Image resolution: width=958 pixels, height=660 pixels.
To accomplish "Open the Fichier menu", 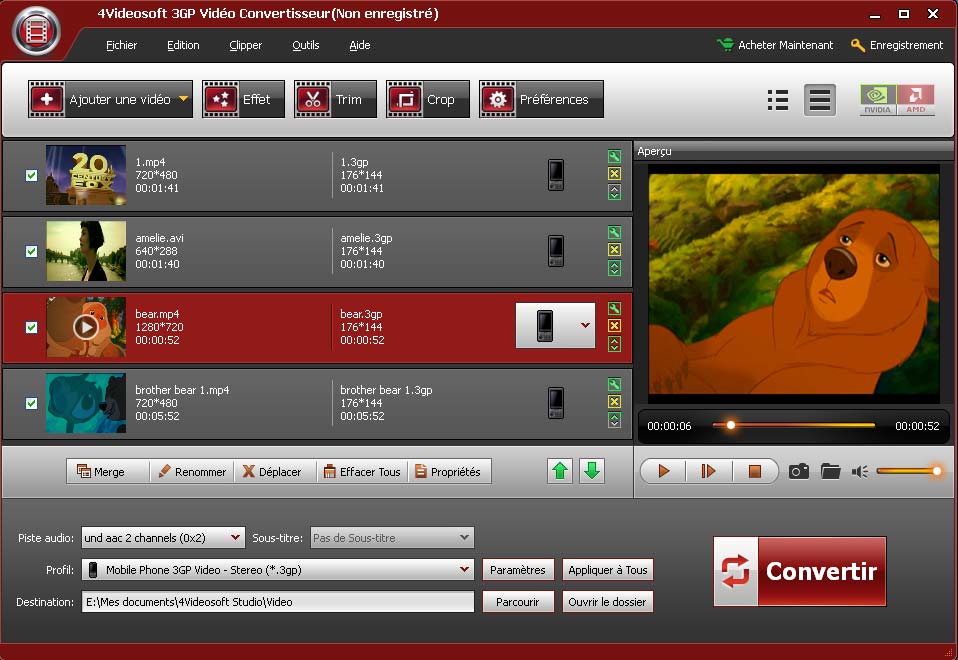I will pyautogui.click(x=121, y=45).
